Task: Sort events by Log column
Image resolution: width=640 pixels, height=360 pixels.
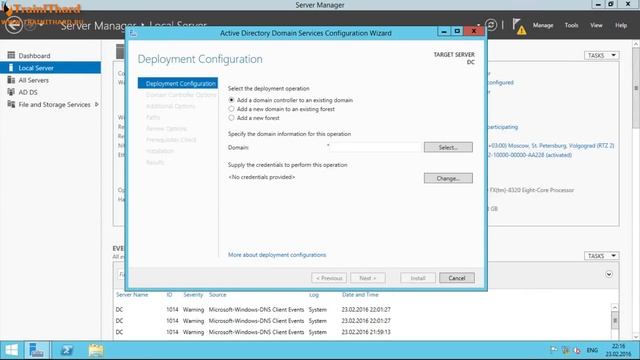Action: (313, 294)
